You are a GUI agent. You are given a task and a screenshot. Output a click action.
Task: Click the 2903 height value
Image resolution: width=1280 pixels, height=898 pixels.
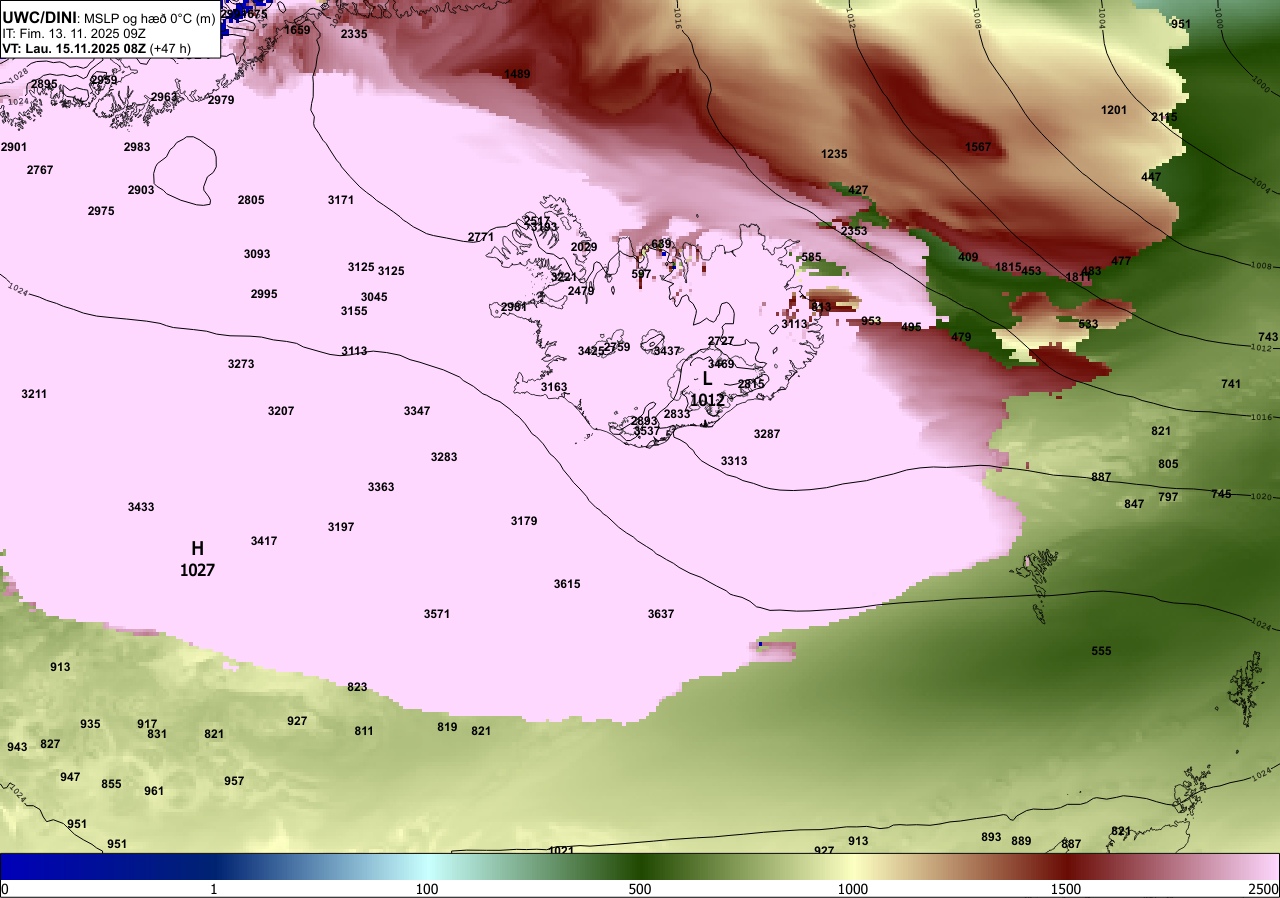pyautogui.click(x=141, y=190)
